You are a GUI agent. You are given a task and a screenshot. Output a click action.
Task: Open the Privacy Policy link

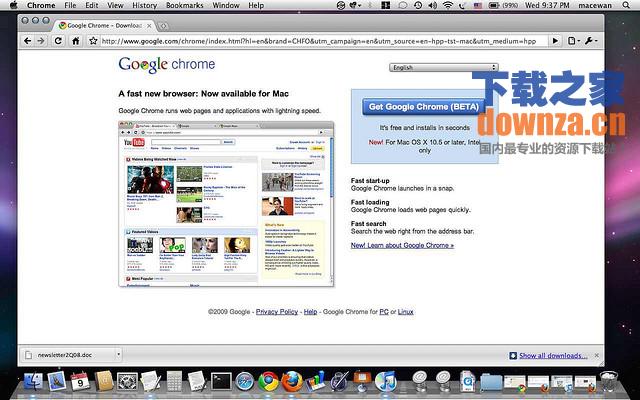pos(276,312)
